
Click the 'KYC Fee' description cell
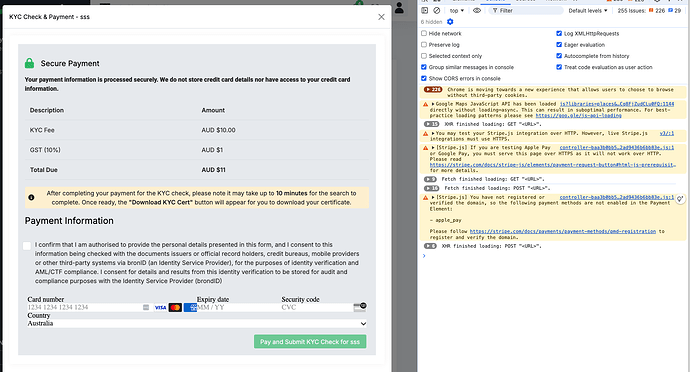coord(42,130)
